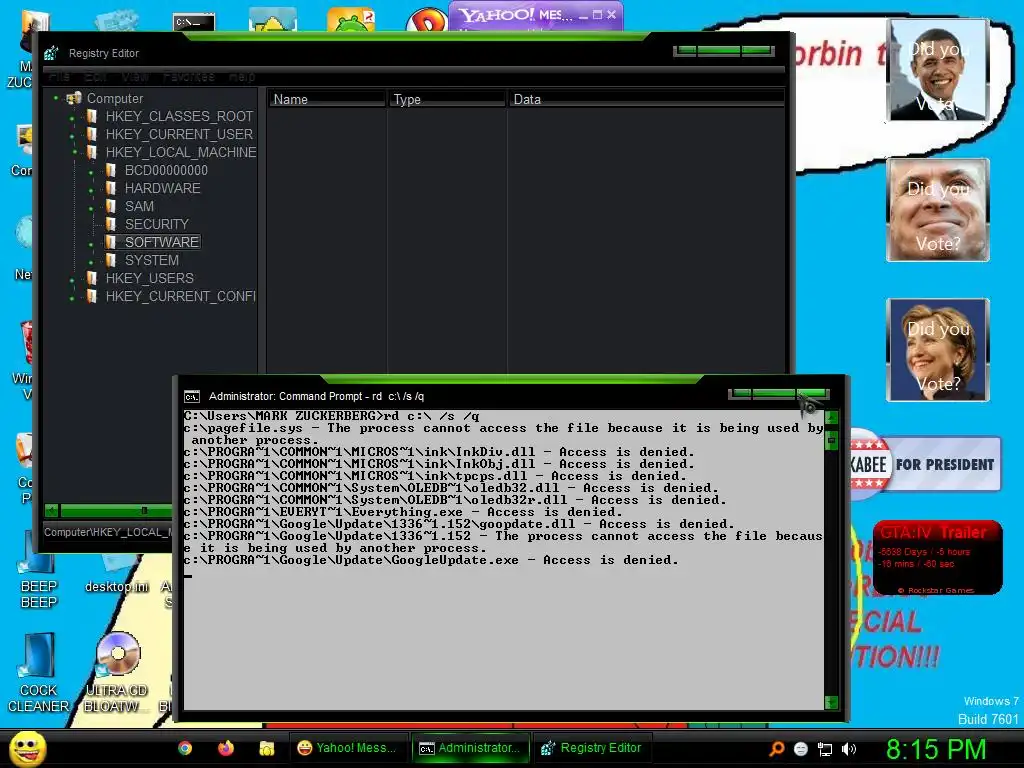Click the Command Prompt title bar icon
This screenshot has width=1024, height=768.
[191, 396]
